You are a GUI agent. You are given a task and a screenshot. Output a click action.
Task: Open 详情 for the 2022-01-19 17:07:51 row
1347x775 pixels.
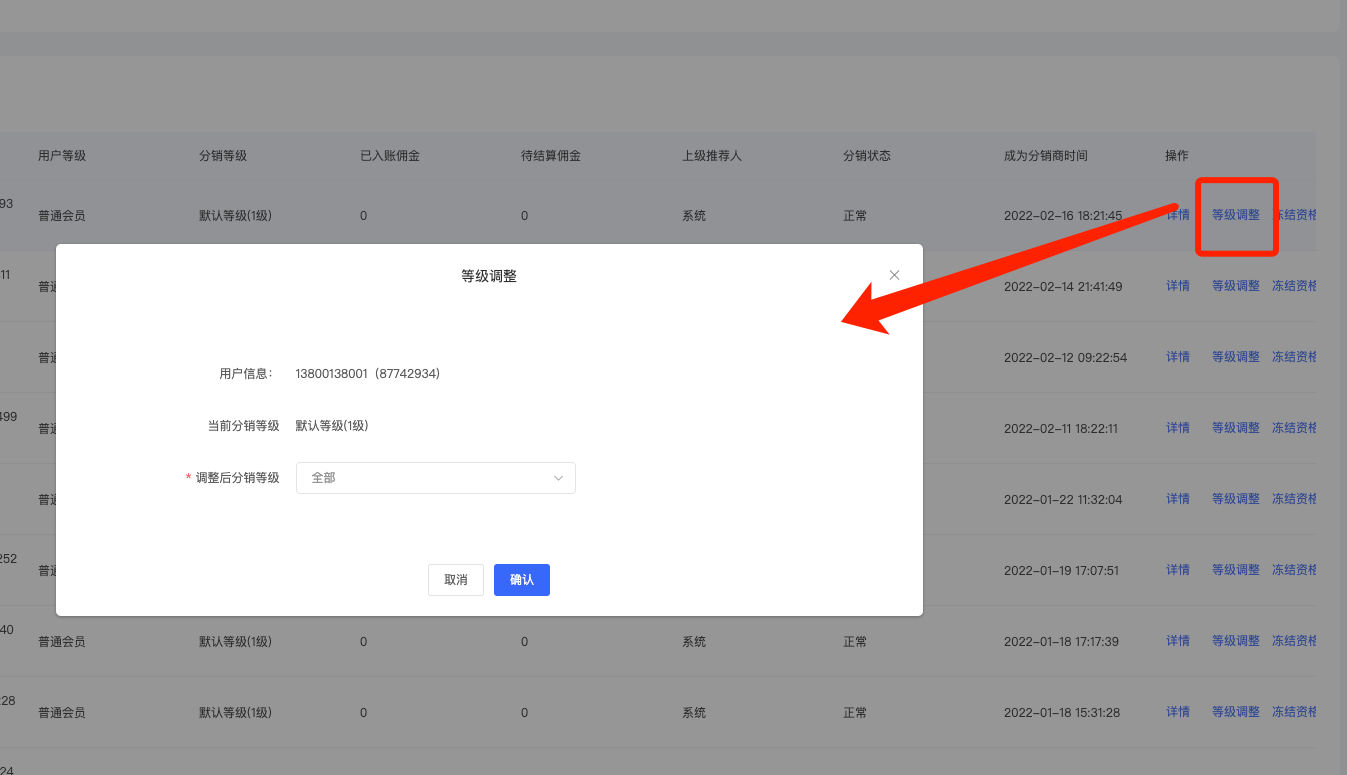tap(1177, 570)
